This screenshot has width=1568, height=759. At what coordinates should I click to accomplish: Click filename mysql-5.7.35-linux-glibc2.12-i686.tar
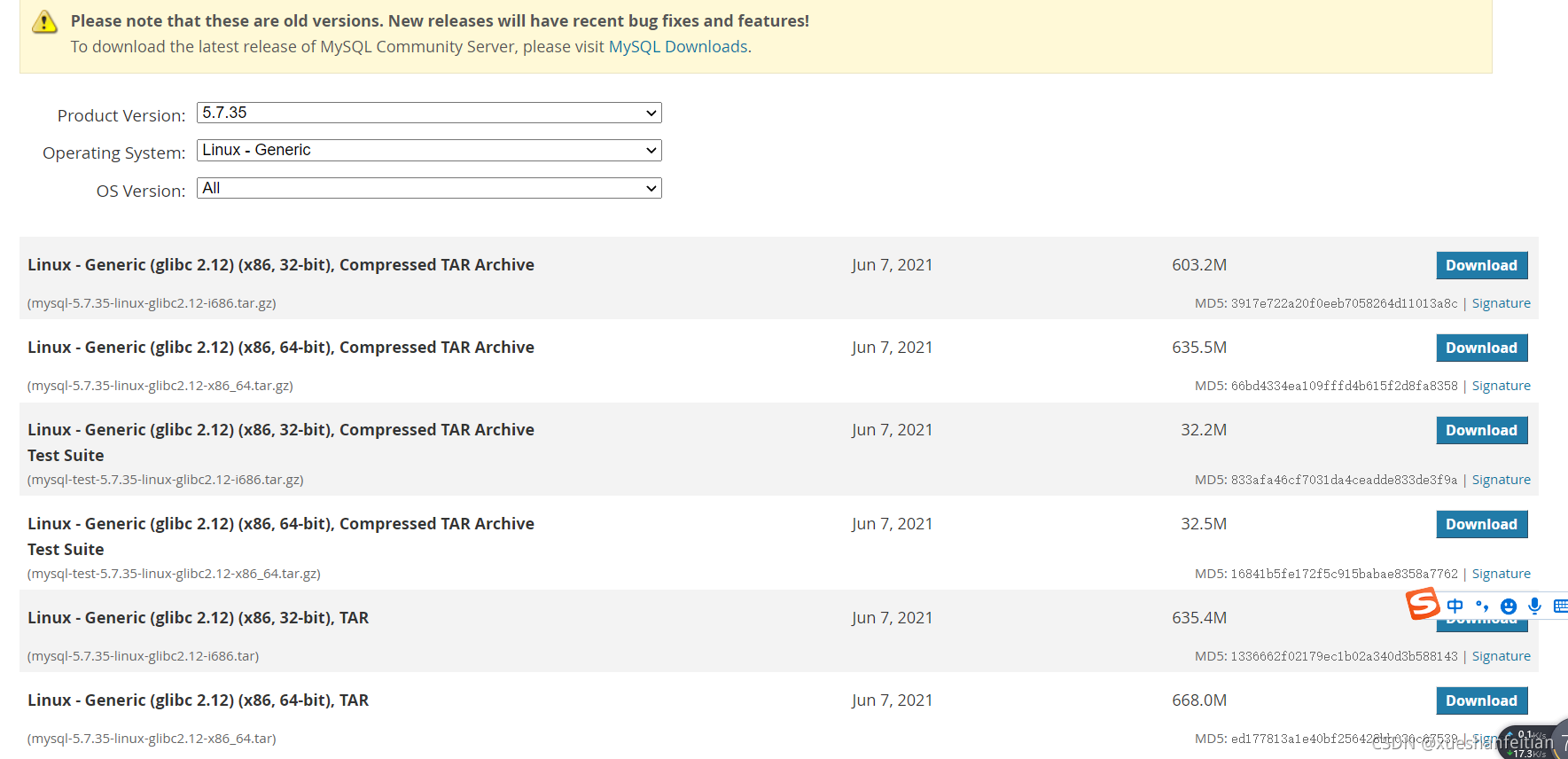pos(144,656)
